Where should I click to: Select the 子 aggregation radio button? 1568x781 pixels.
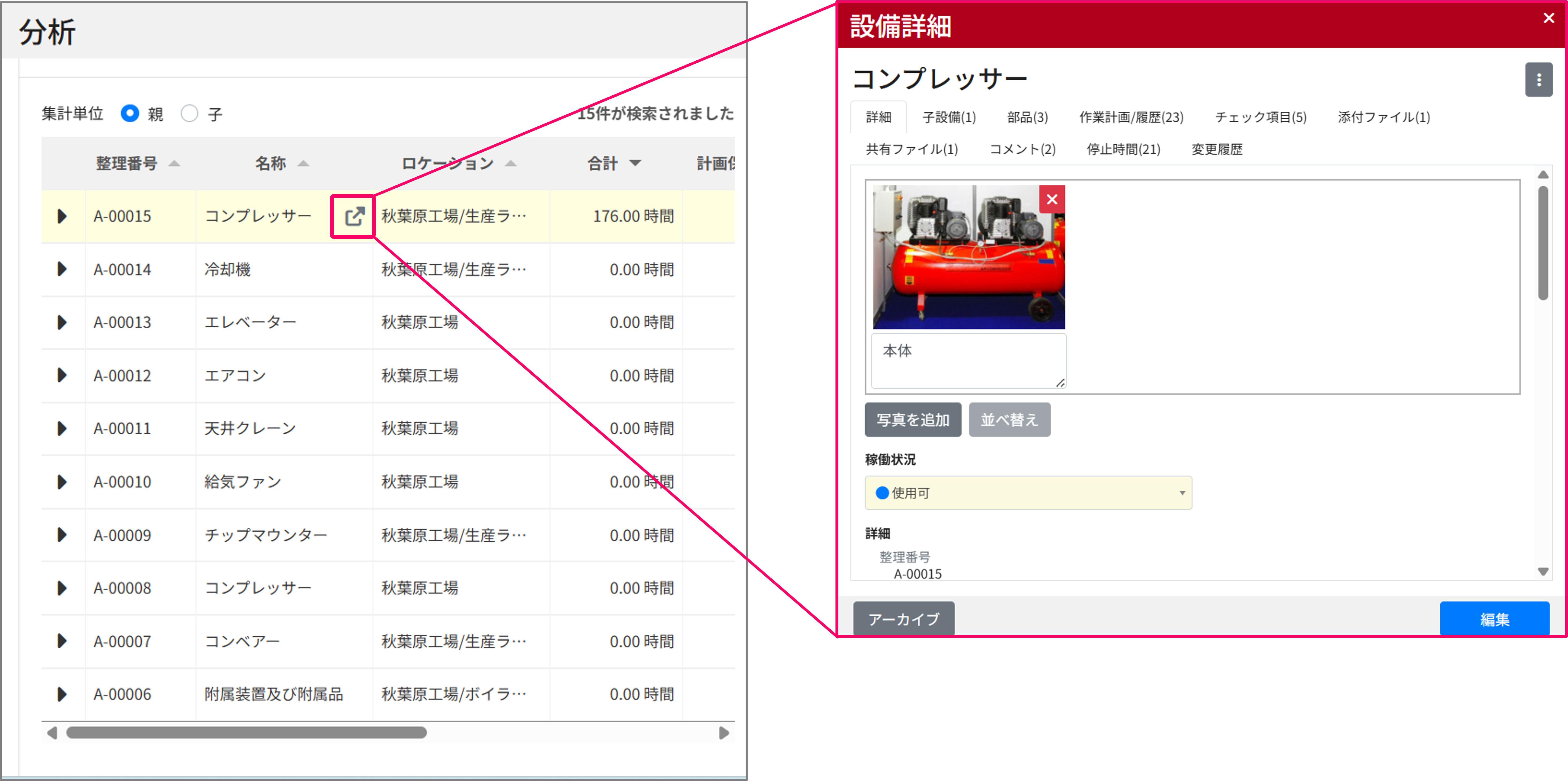click(x=189, y=113)
